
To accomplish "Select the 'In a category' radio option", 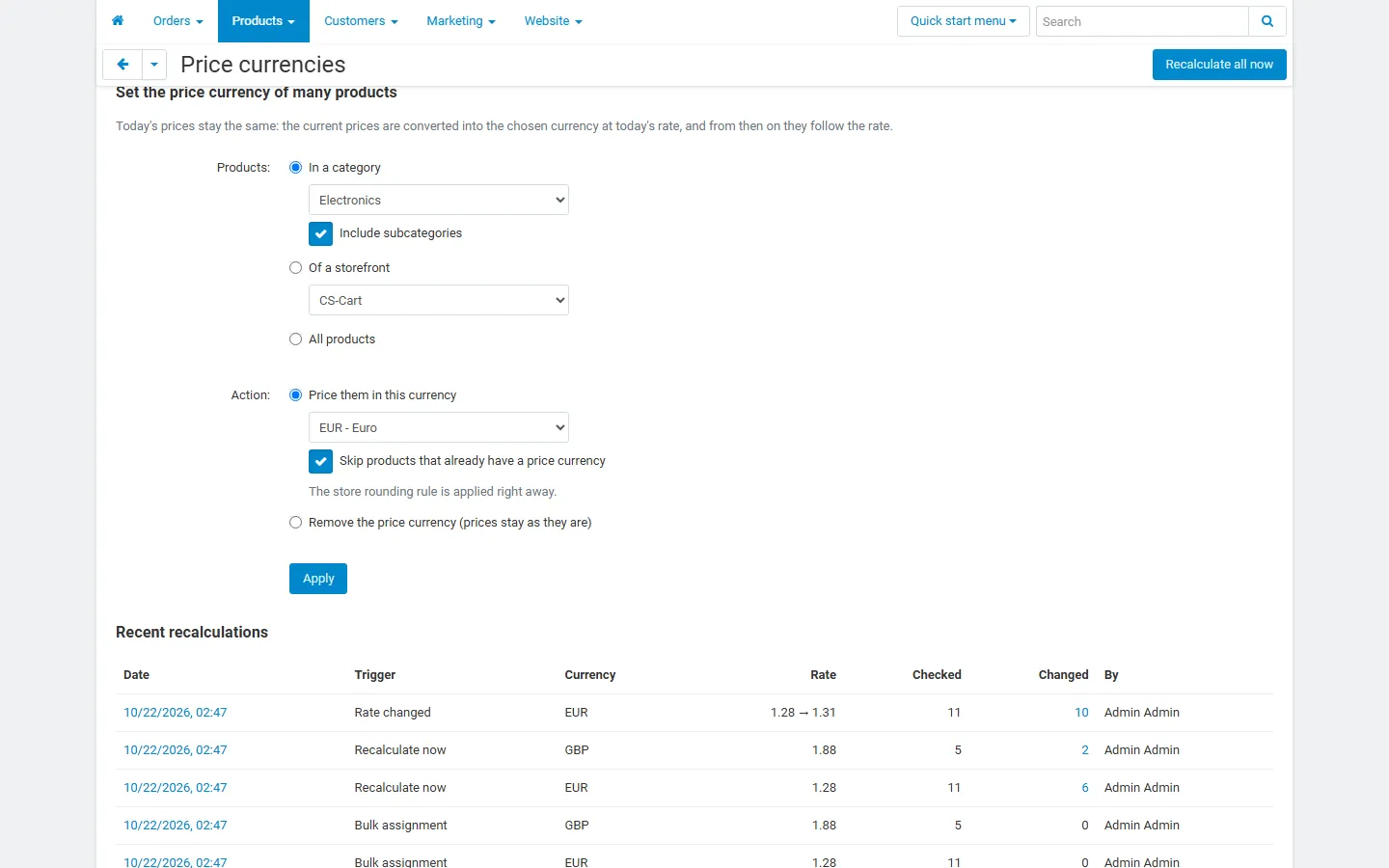I will click(296, 168).
